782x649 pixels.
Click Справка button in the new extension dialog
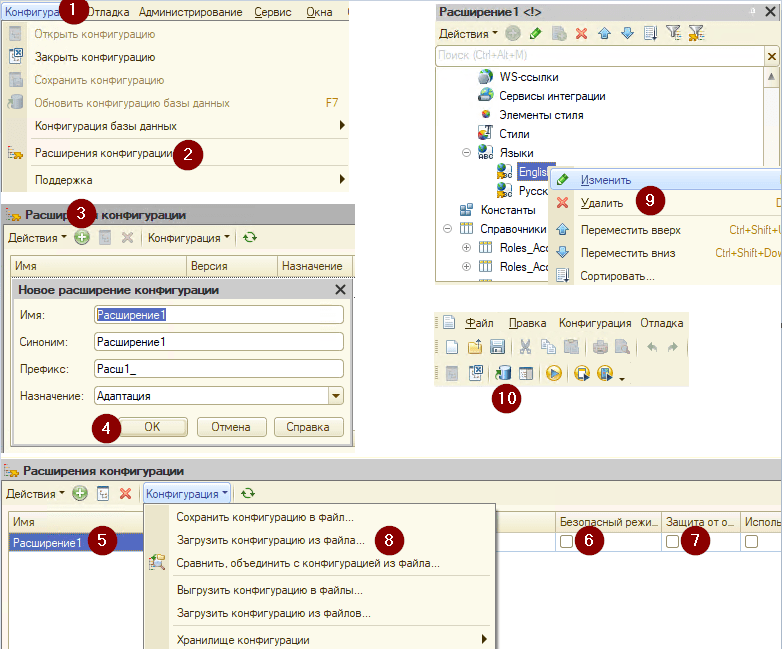pos(308,427)
